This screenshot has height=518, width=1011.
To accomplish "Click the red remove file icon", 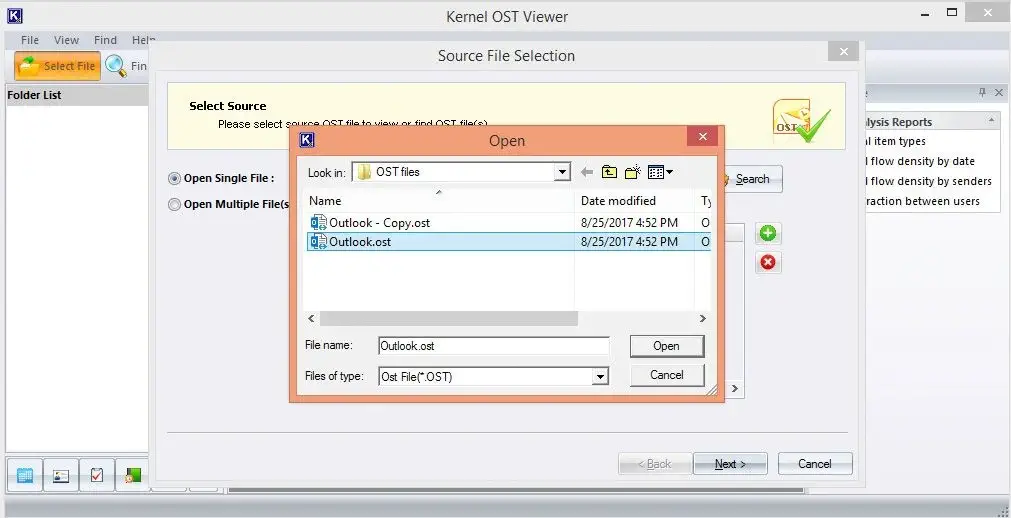I will (768, 263).
